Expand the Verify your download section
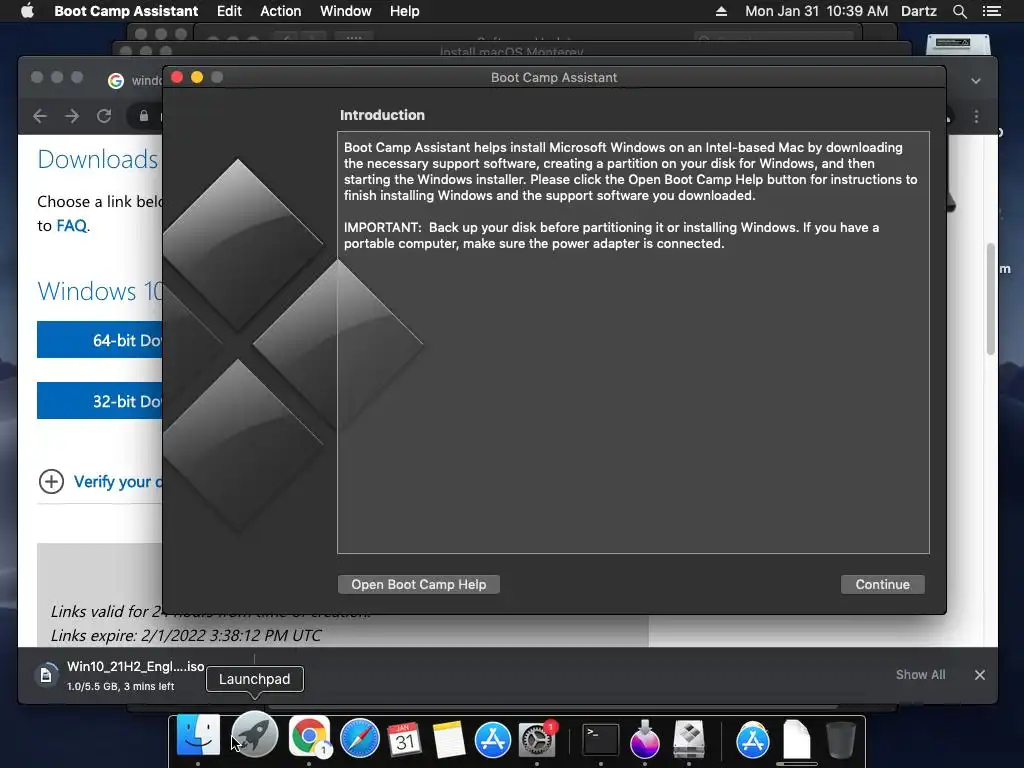1024x768 pixels. [x=51, y=482]
